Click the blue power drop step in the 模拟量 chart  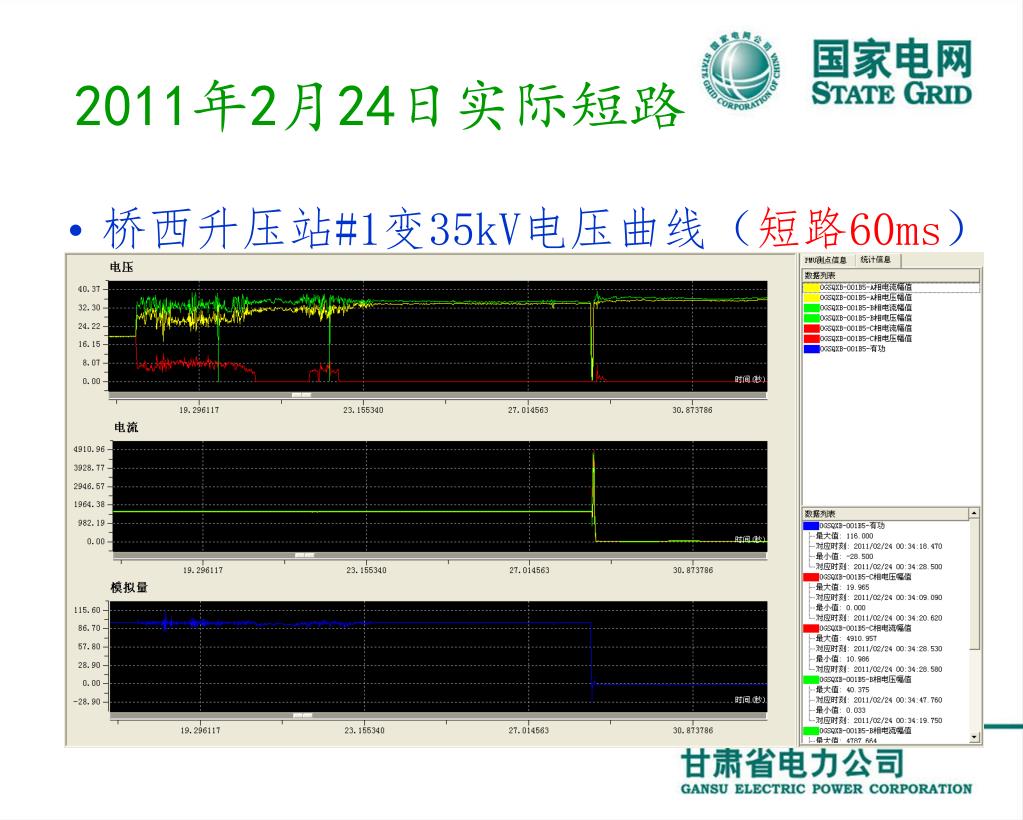coord(592,654)
